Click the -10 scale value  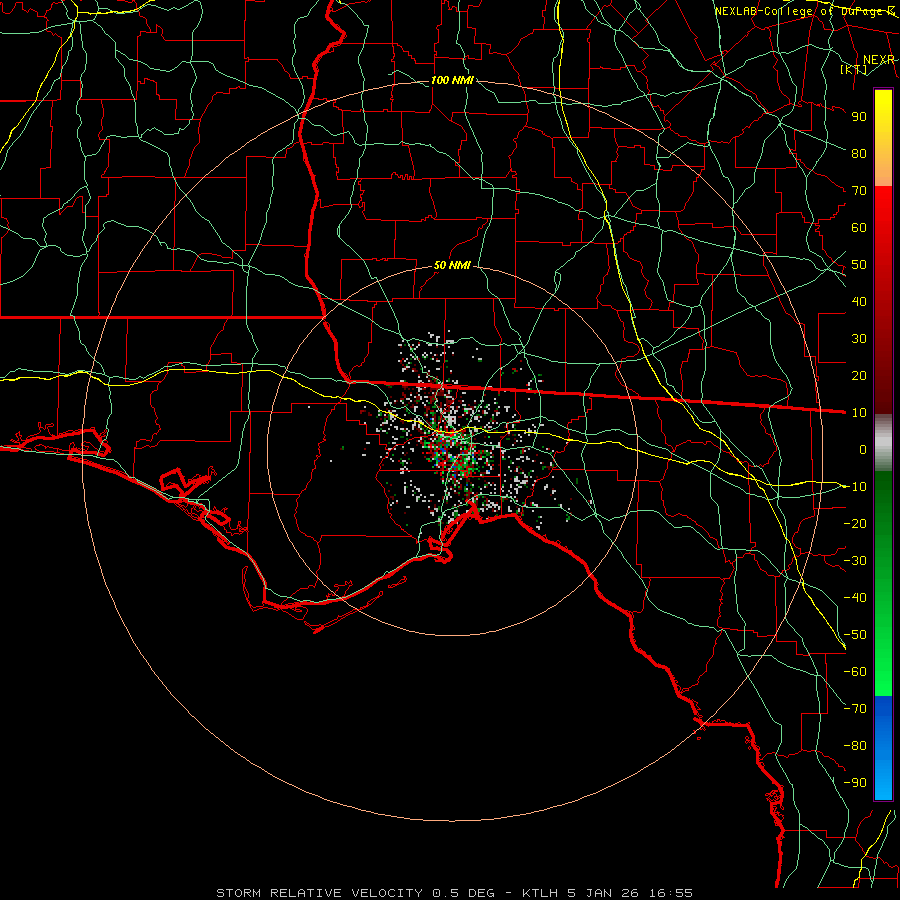coord(855,487)
